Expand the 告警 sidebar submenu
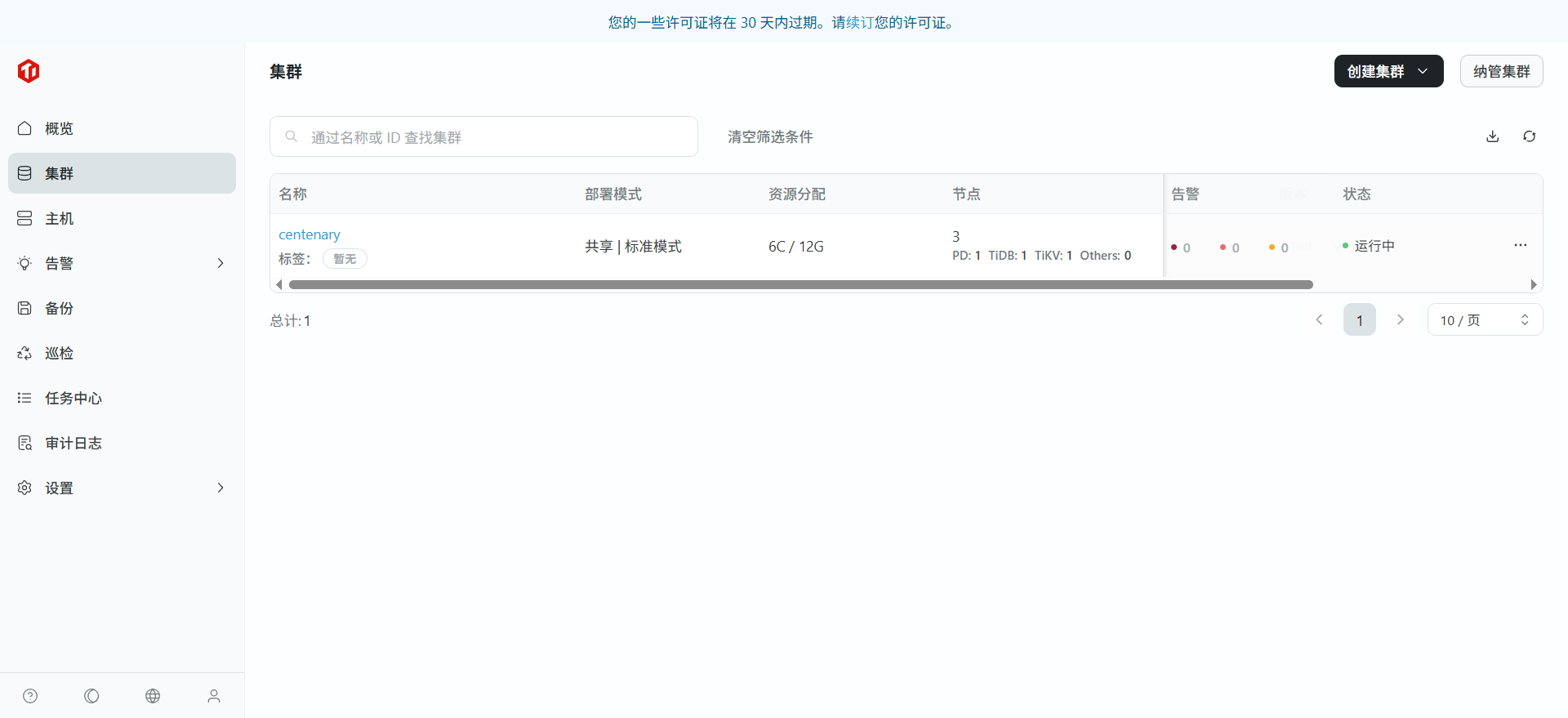 220,263
